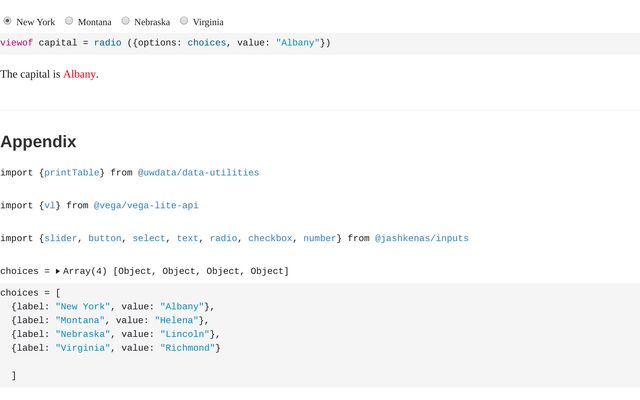Image resolution: width=640 pixels, height=400 pixels.
Task: Expand the Array(4) disclosure triangle
Action: tap(58, 271)
